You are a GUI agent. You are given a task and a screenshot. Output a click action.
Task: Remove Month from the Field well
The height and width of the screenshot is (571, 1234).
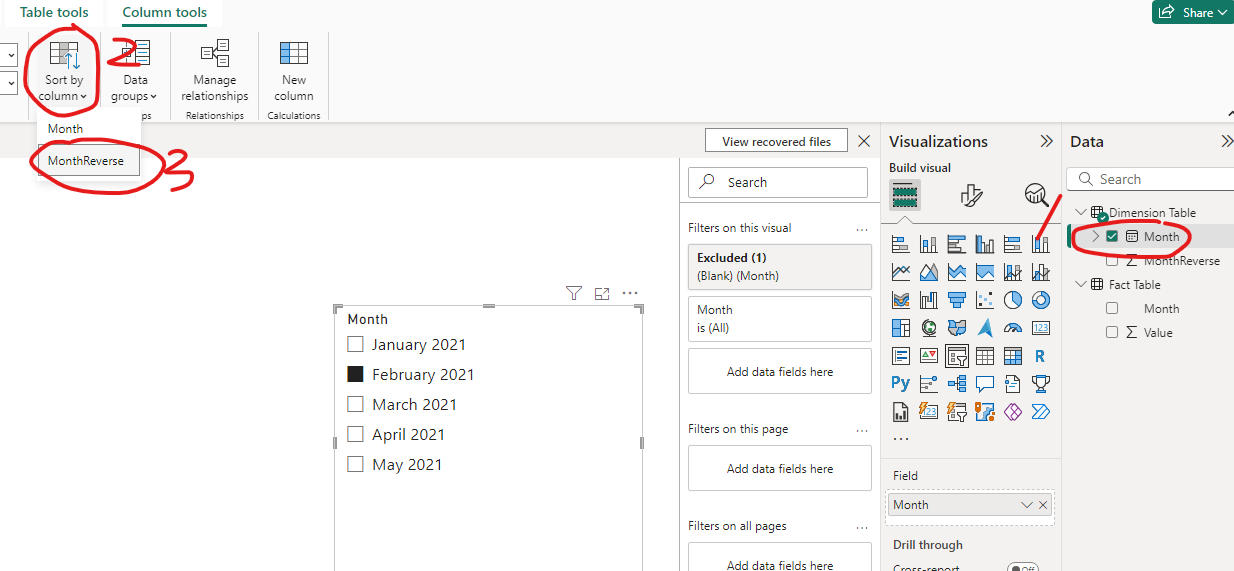click(1043, 505)
